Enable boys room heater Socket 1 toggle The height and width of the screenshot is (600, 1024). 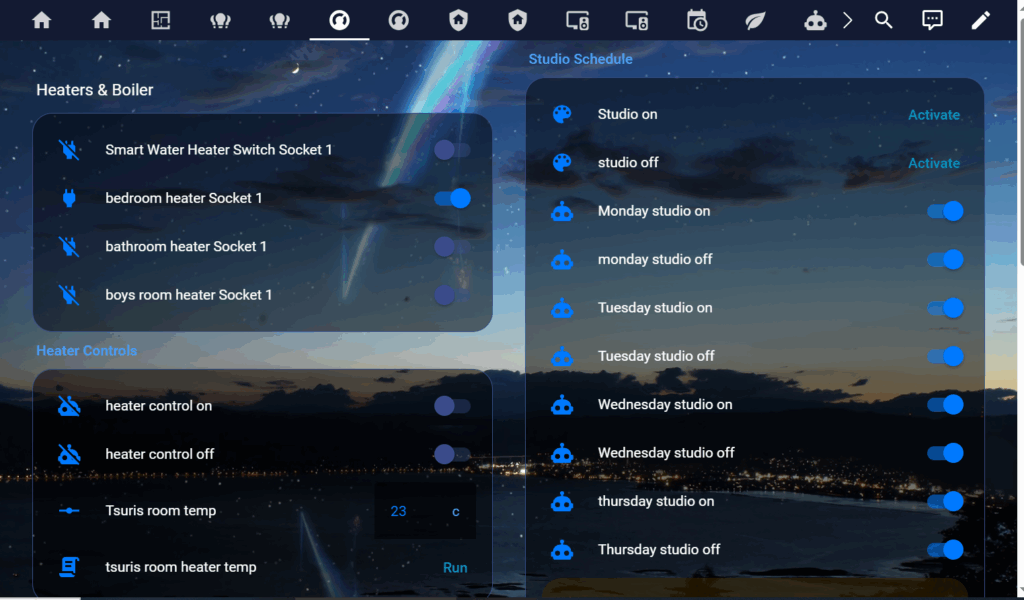(x=452, y=294)
